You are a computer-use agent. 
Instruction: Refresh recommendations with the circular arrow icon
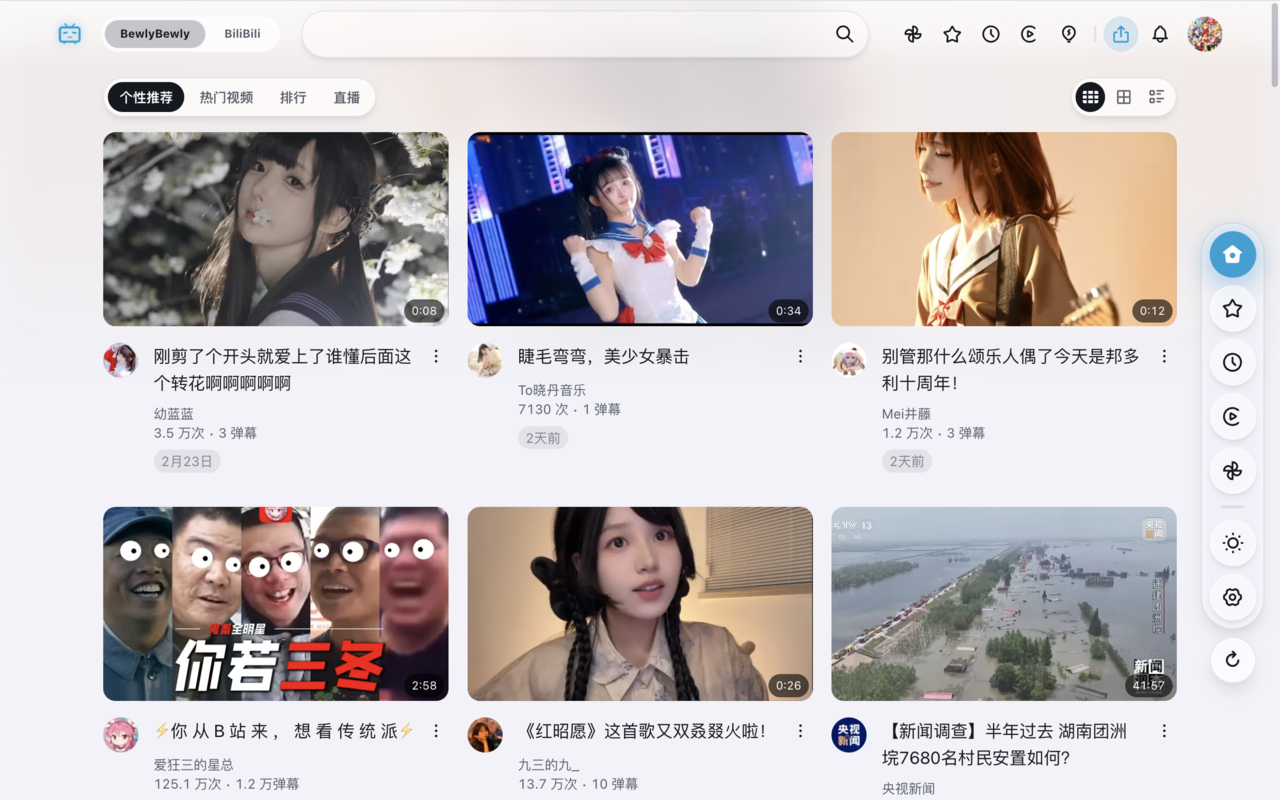1232,660
